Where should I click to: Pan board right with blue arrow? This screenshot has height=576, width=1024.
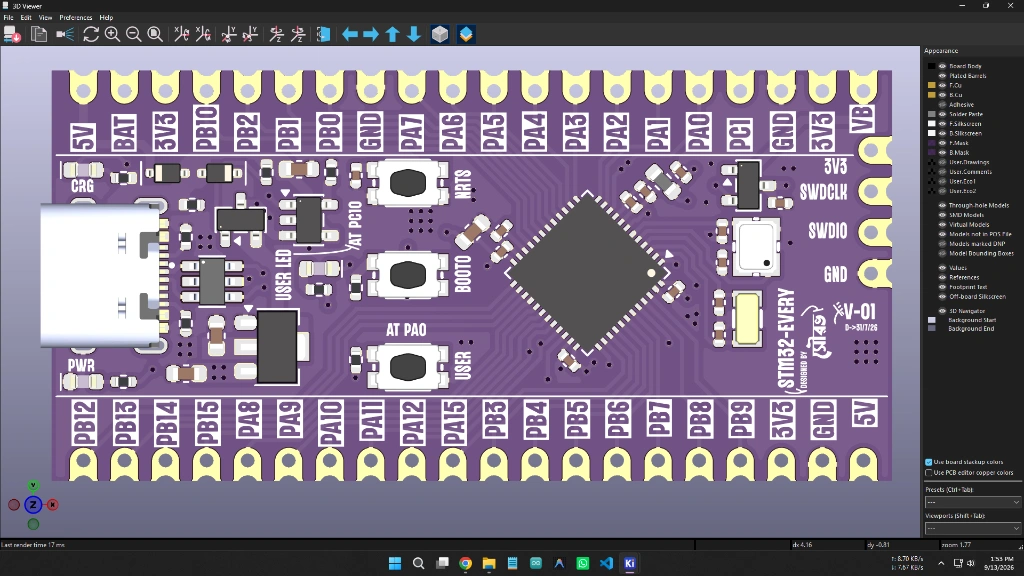click(x=371, y=34)
